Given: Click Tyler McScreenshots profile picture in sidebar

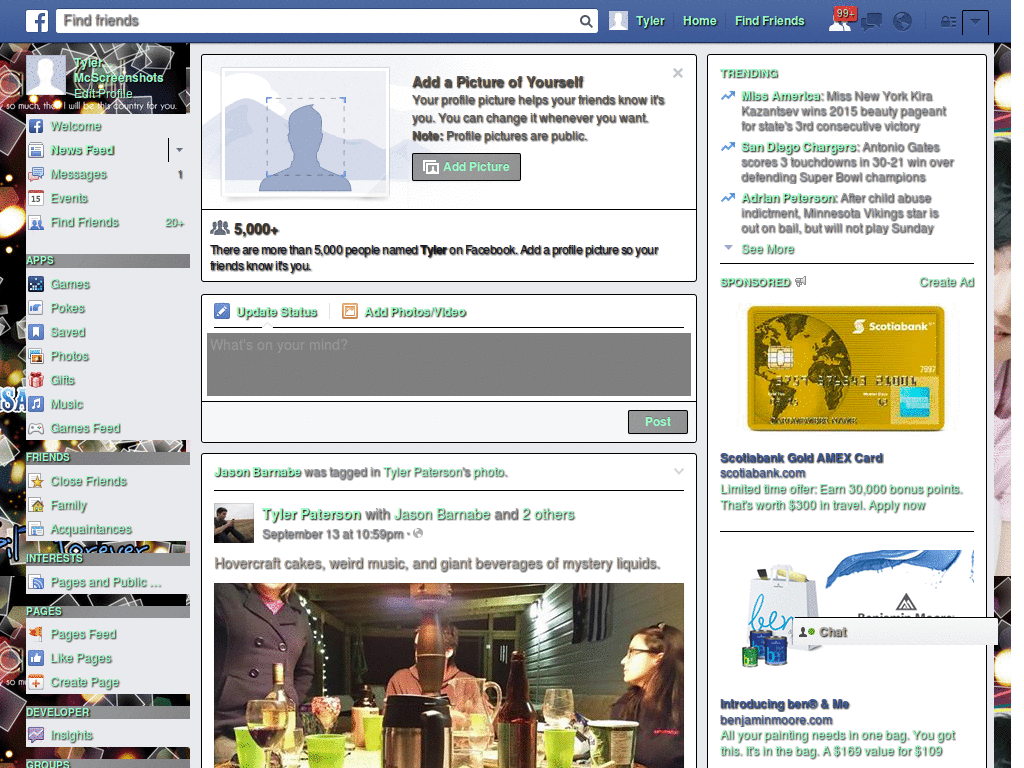Looking at the screenshot, I should (x=46, y=75).
